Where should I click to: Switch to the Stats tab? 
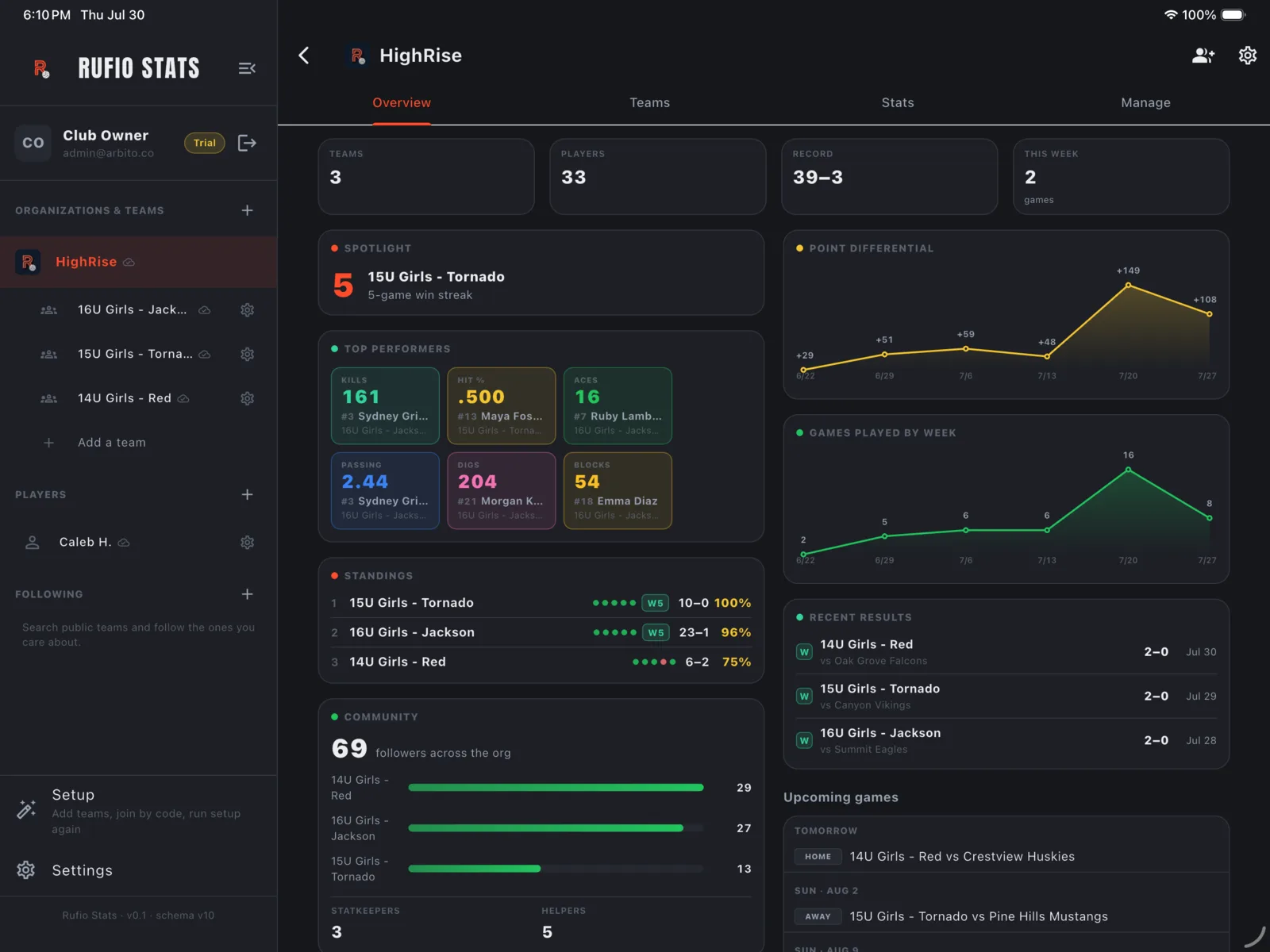click(x=898, y=103)
